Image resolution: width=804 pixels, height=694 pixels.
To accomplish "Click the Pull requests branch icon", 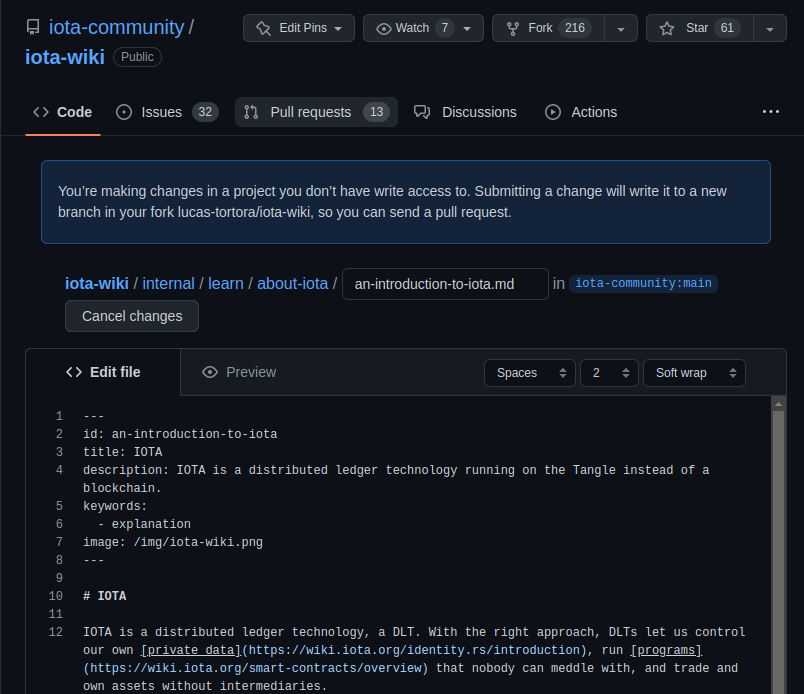I will [x=251, y=112].
